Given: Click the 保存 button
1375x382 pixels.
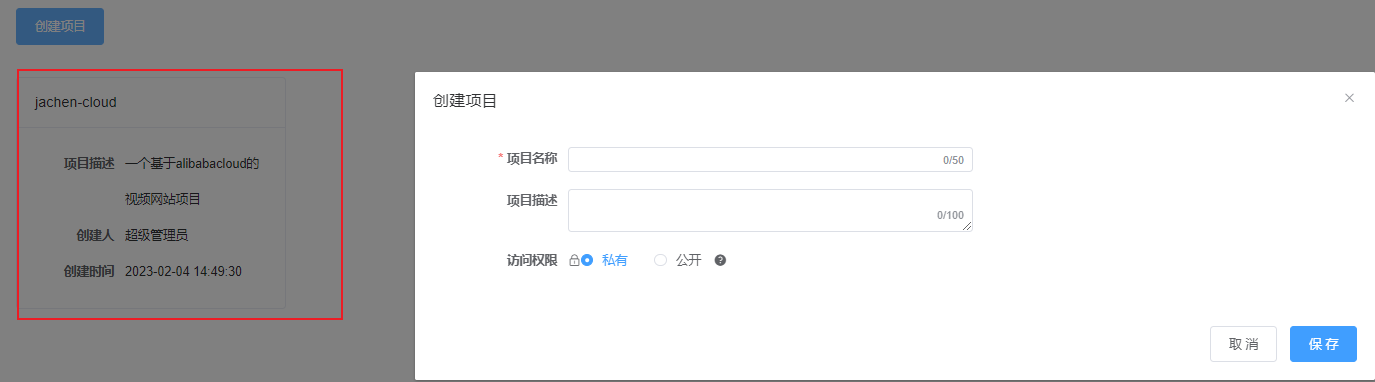Looking at the screenshot, I should tap(1323, 343).
